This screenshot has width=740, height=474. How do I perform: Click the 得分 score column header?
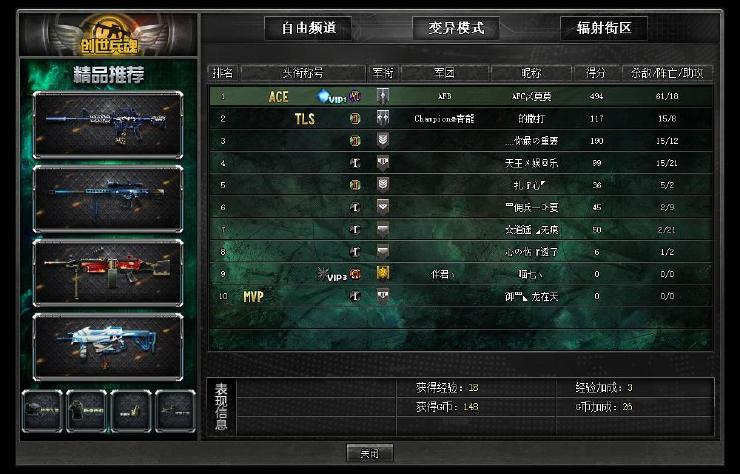(596, 73)
